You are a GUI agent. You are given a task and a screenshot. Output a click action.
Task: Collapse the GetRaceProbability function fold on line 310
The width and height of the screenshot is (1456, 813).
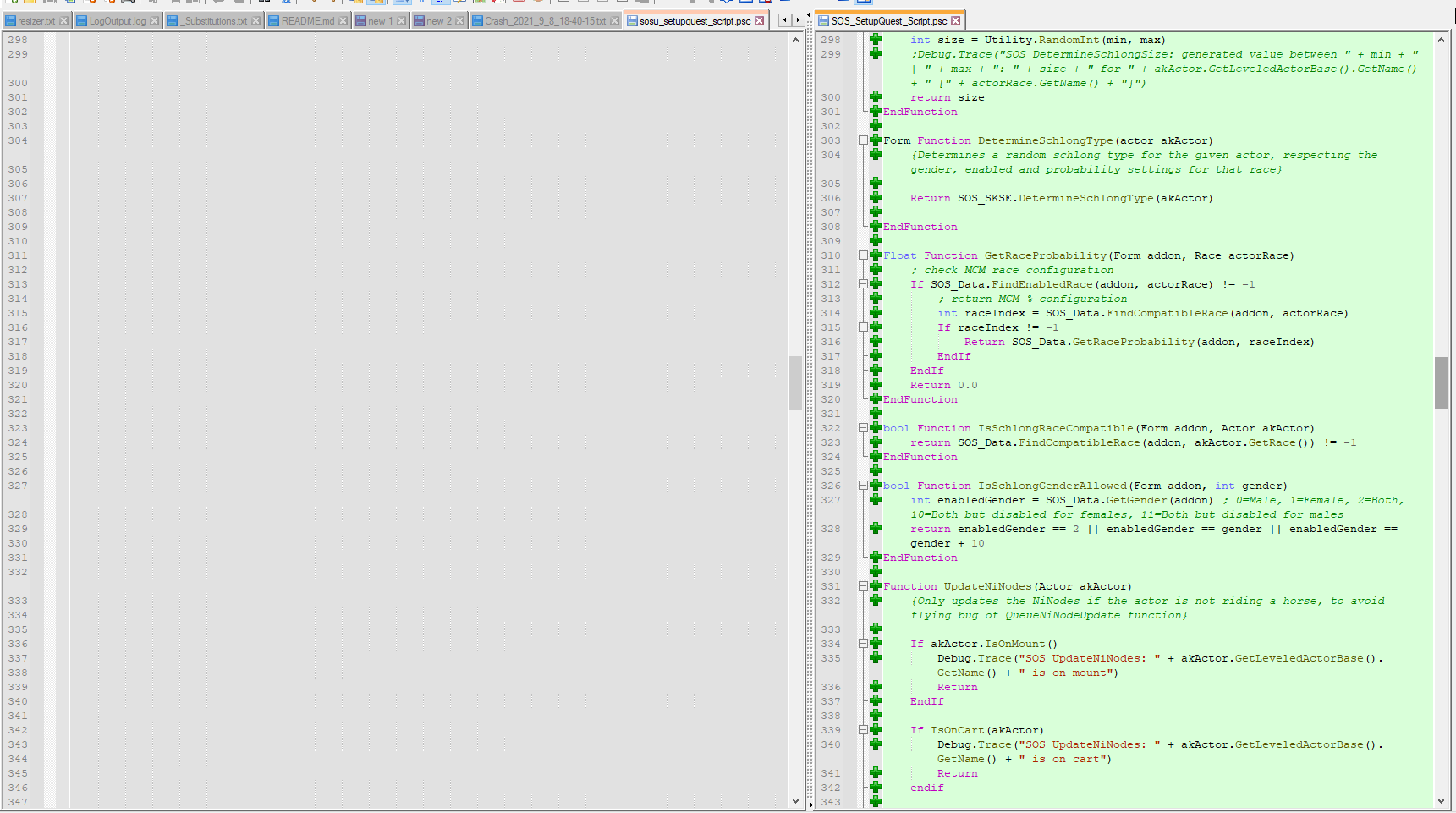click(x=863, y=255)
